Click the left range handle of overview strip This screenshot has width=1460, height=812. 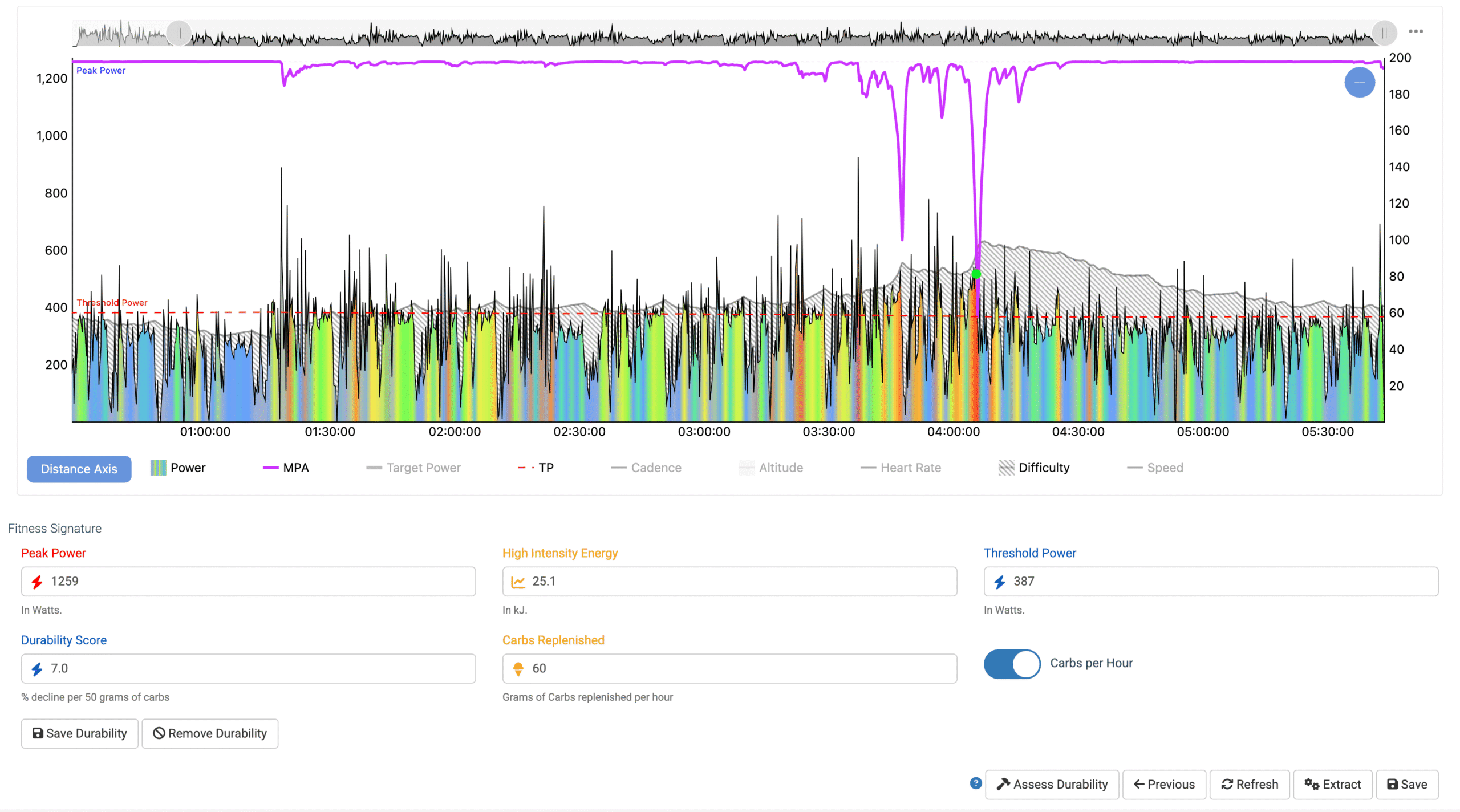179,33
